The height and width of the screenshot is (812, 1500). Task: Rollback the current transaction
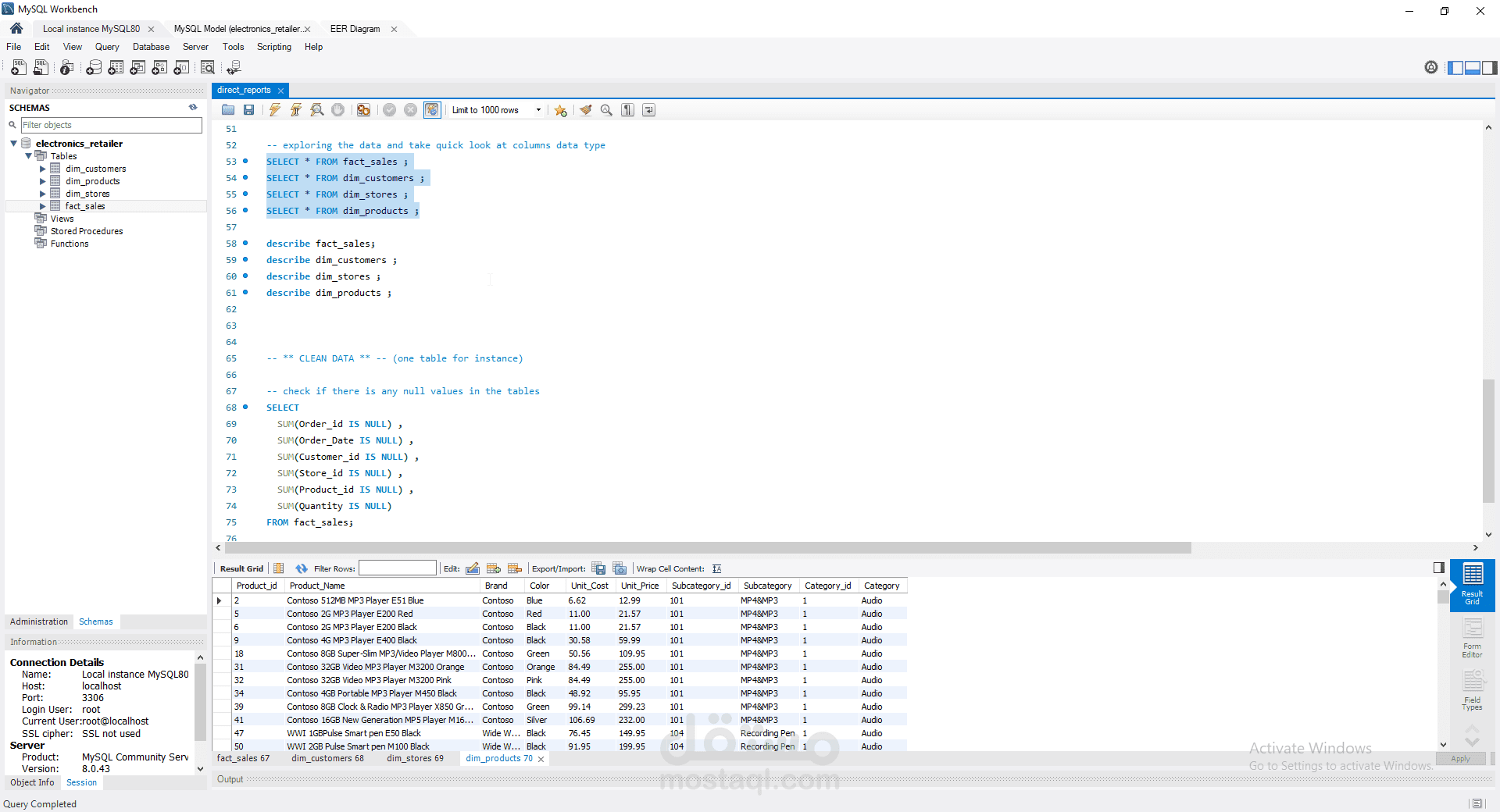point(411,110)
